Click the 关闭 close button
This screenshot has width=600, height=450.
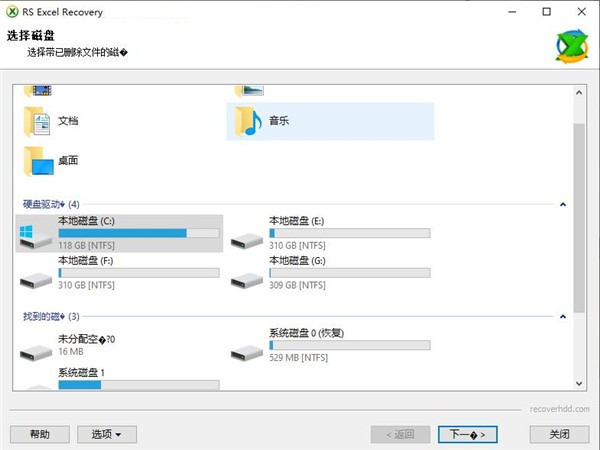coord(559,434)
